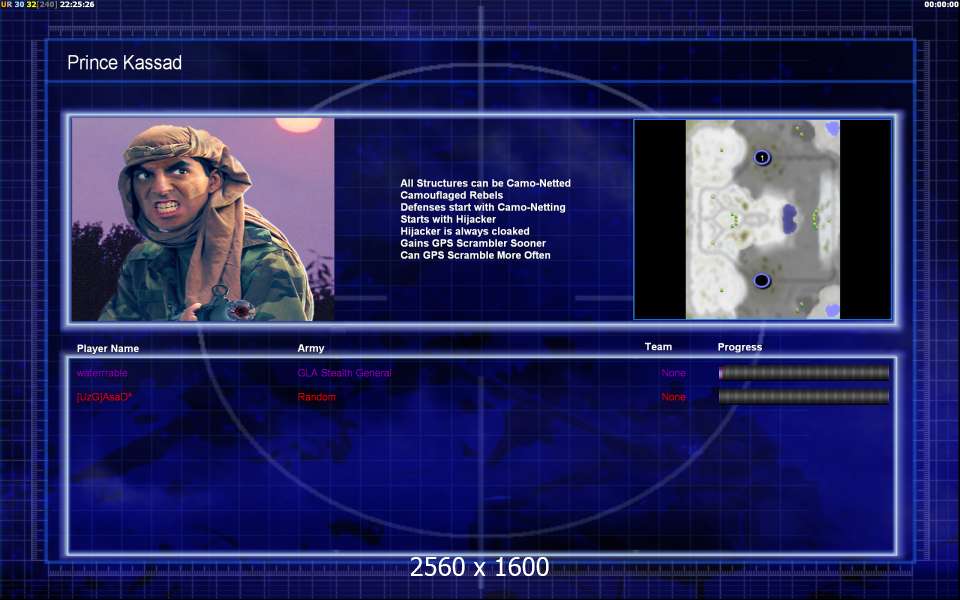Click the 'Prince Kassad' title
Screen dimensions: 960x600
124,62
